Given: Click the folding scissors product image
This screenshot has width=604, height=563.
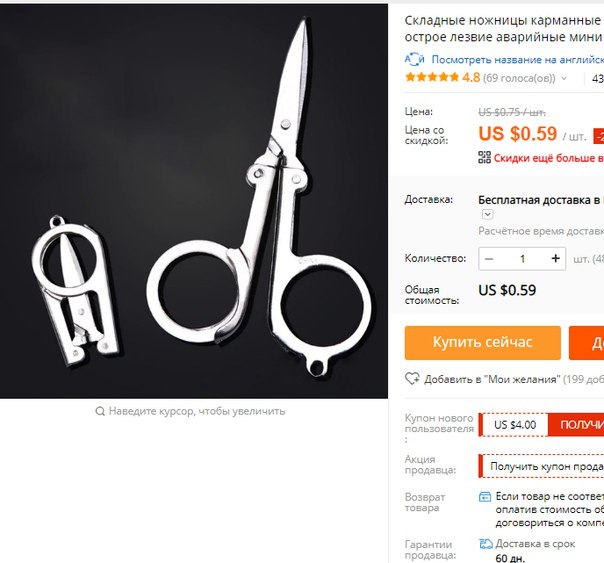Looking at the screenshot, I should pyautogui.click(x=194, y=201).
